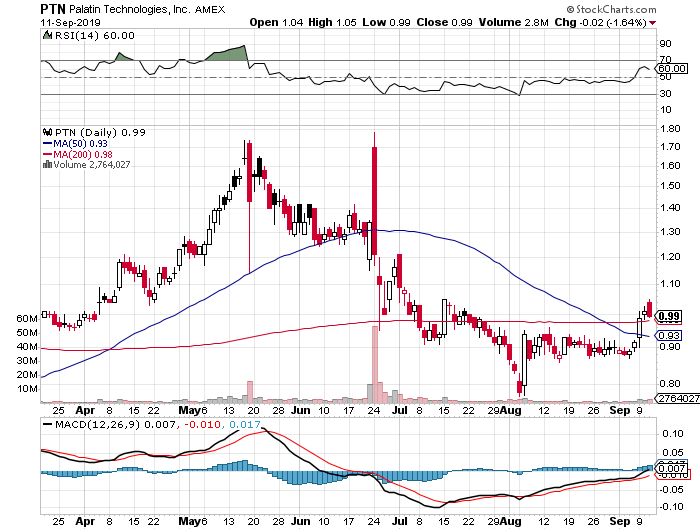
Task: Click the RSI(14) legend line icon
Action: click(45, 34)
